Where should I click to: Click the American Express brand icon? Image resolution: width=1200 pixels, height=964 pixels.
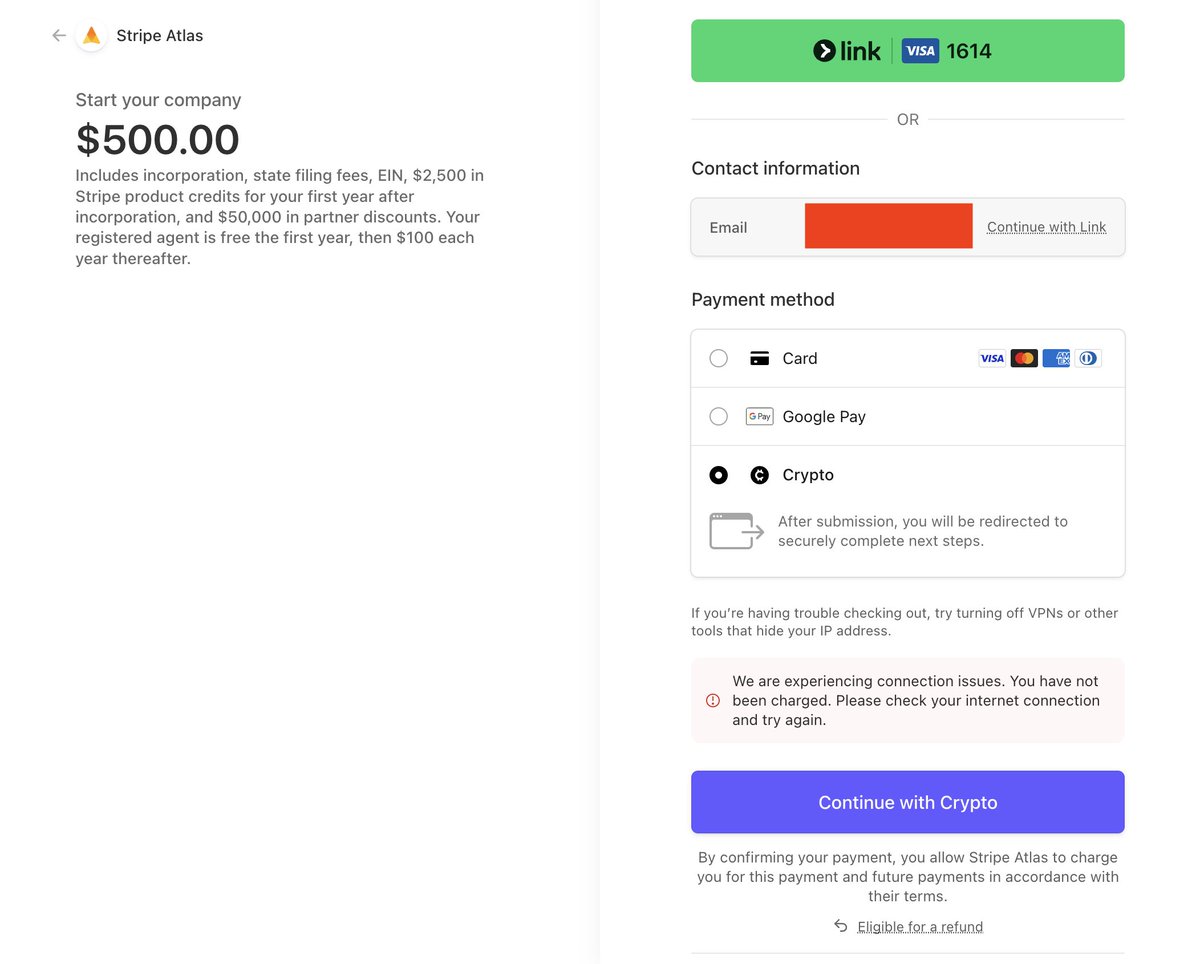[1056, 358]
